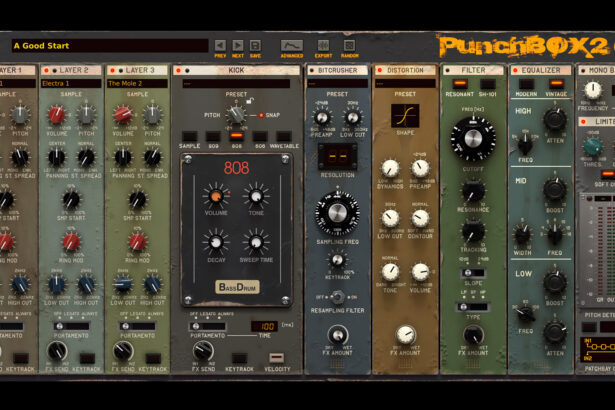Disable the Distortion module power LED
The height and width of the screenshot is (410, 615).
click(x=379, y=71)
